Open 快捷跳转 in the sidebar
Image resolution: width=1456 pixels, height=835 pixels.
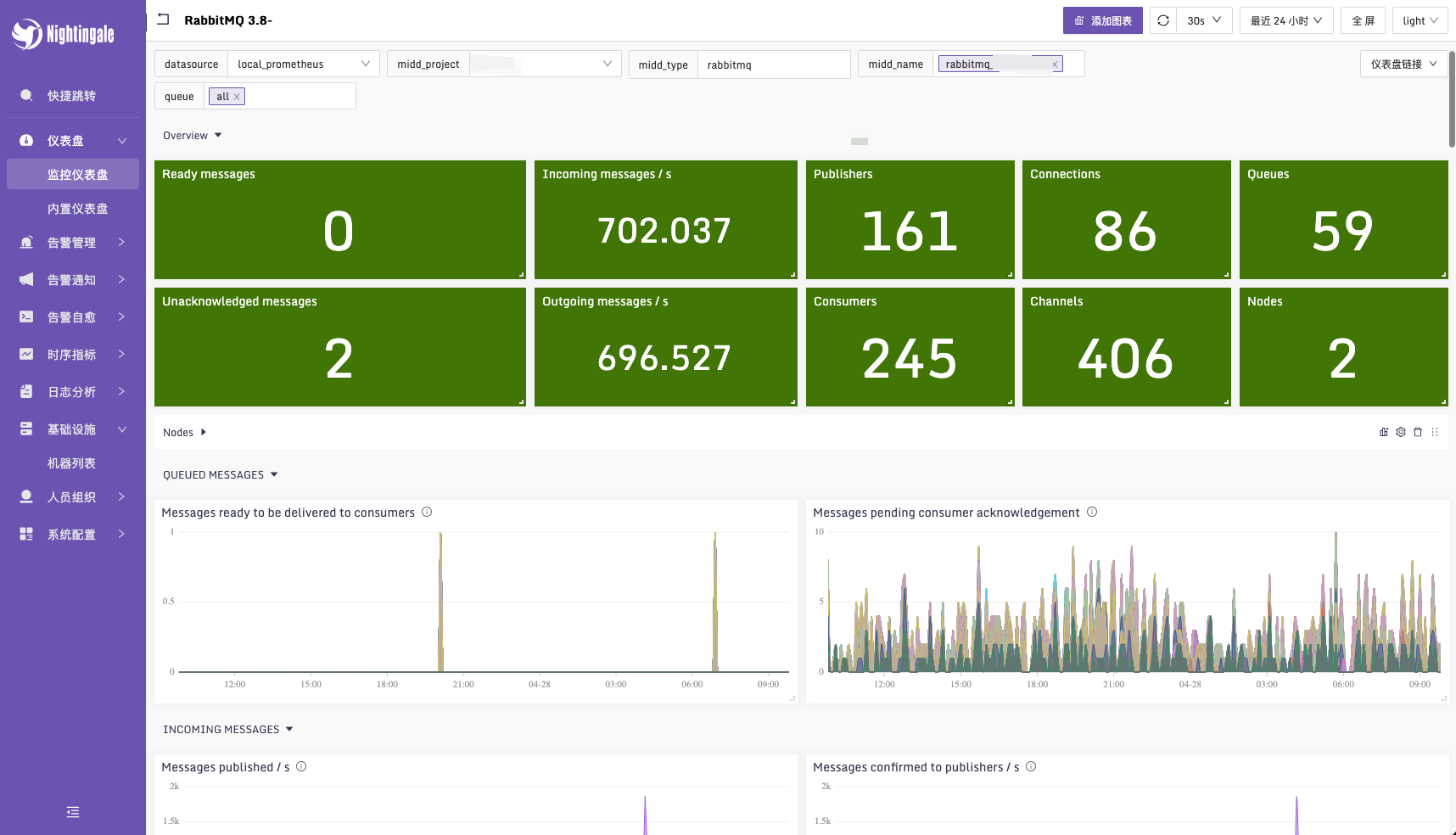73,96
